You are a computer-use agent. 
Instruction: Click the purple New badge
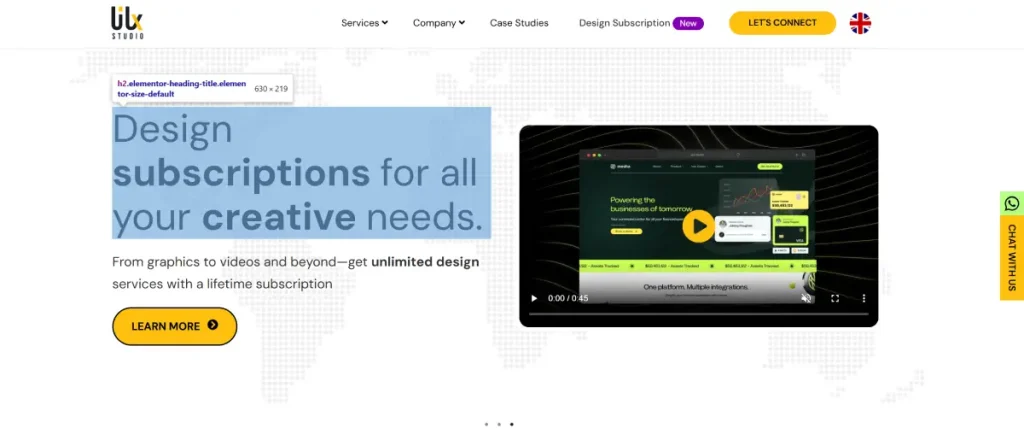click(688, 23)
